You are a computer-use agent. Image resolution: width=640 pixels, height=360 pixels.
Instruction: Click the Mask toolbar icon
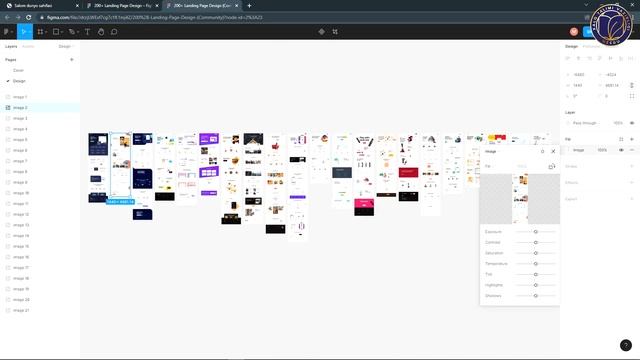tap(335, 31)
